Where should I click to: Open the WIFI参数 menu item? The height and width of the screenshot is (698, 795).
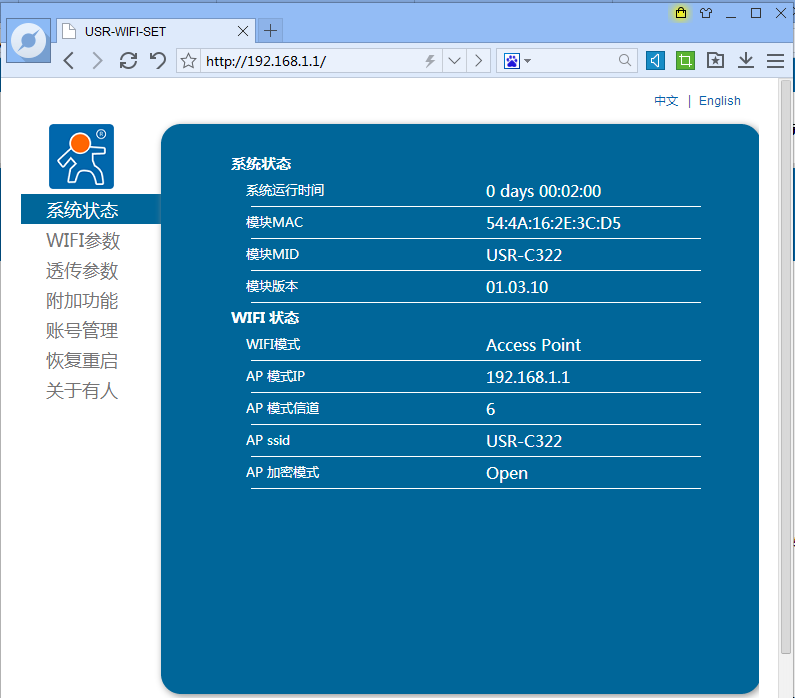point(83,241)
